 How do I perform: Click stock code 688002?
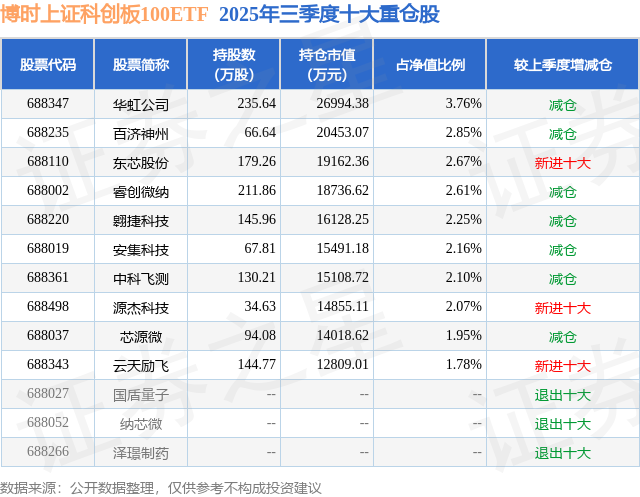click(x=48, y=191)
